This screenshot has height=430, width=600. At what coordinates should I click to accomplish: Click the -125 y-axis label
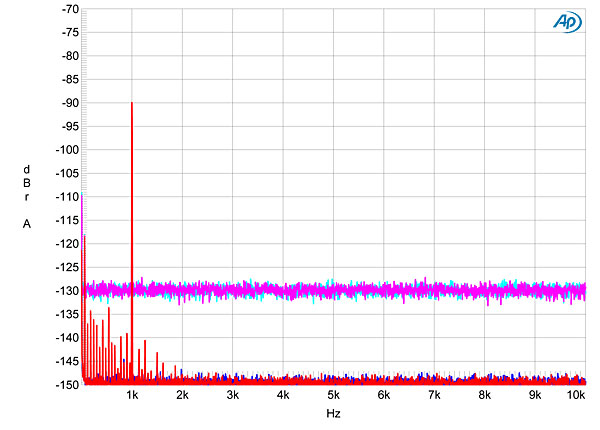67,267
